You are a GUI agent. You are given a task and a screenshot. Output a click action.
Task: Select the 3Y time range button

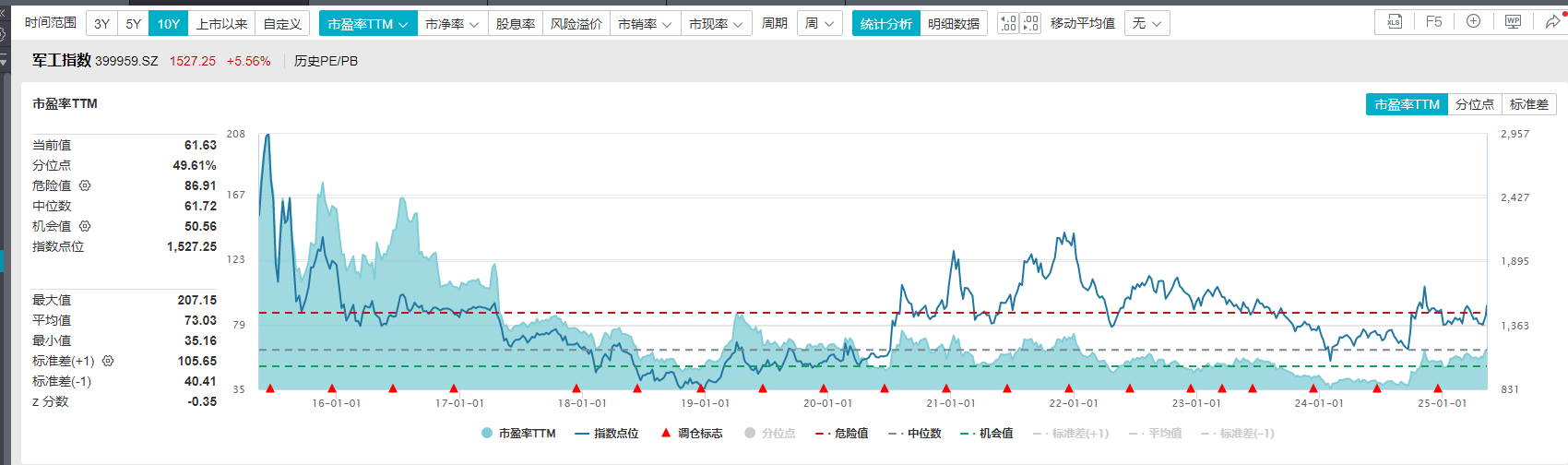(101, 24)
